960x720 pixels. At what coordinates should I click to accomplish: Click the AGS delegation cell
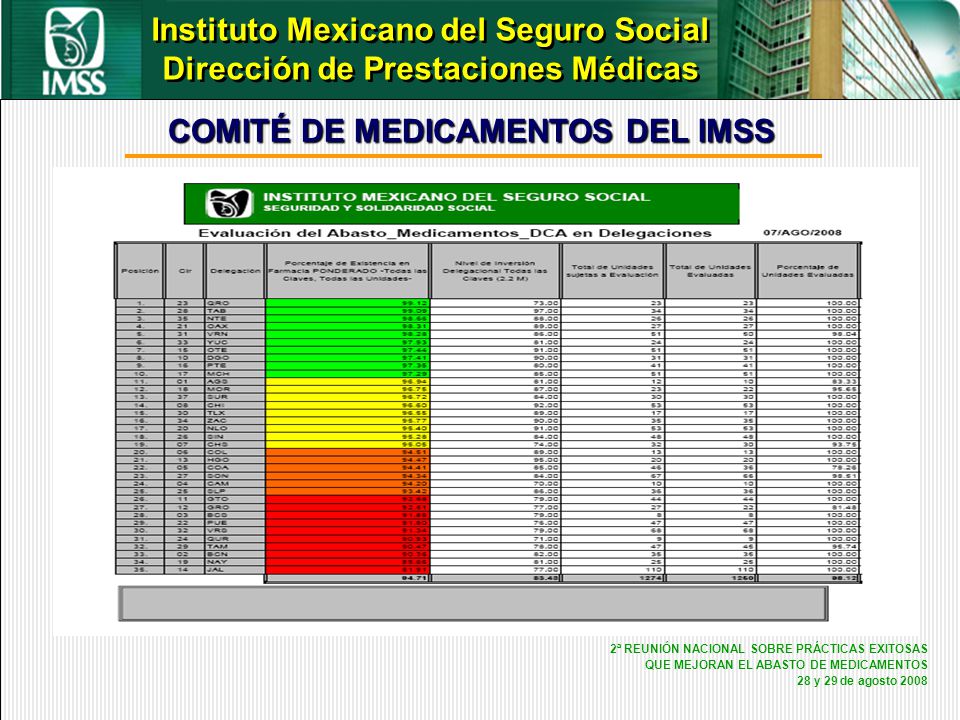click(x=235, y=381)
